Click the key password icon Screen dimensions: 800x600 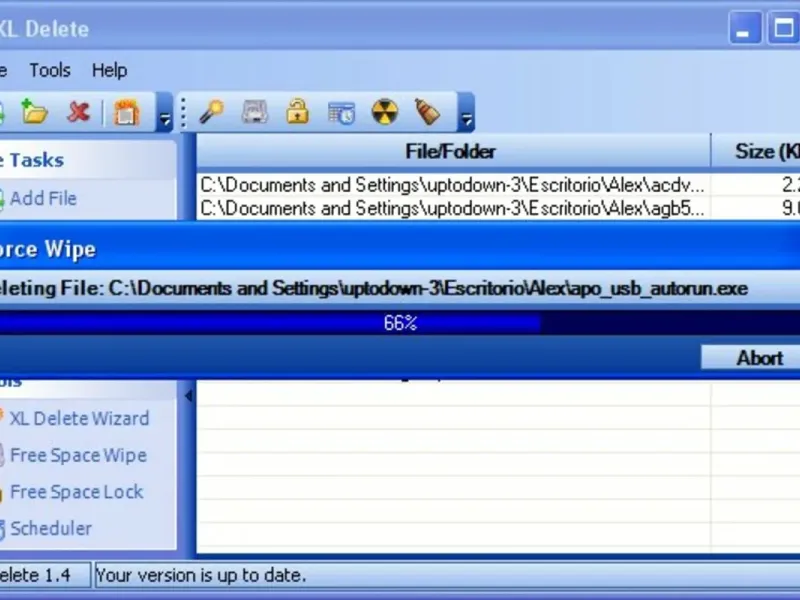[x=211, y=112]
